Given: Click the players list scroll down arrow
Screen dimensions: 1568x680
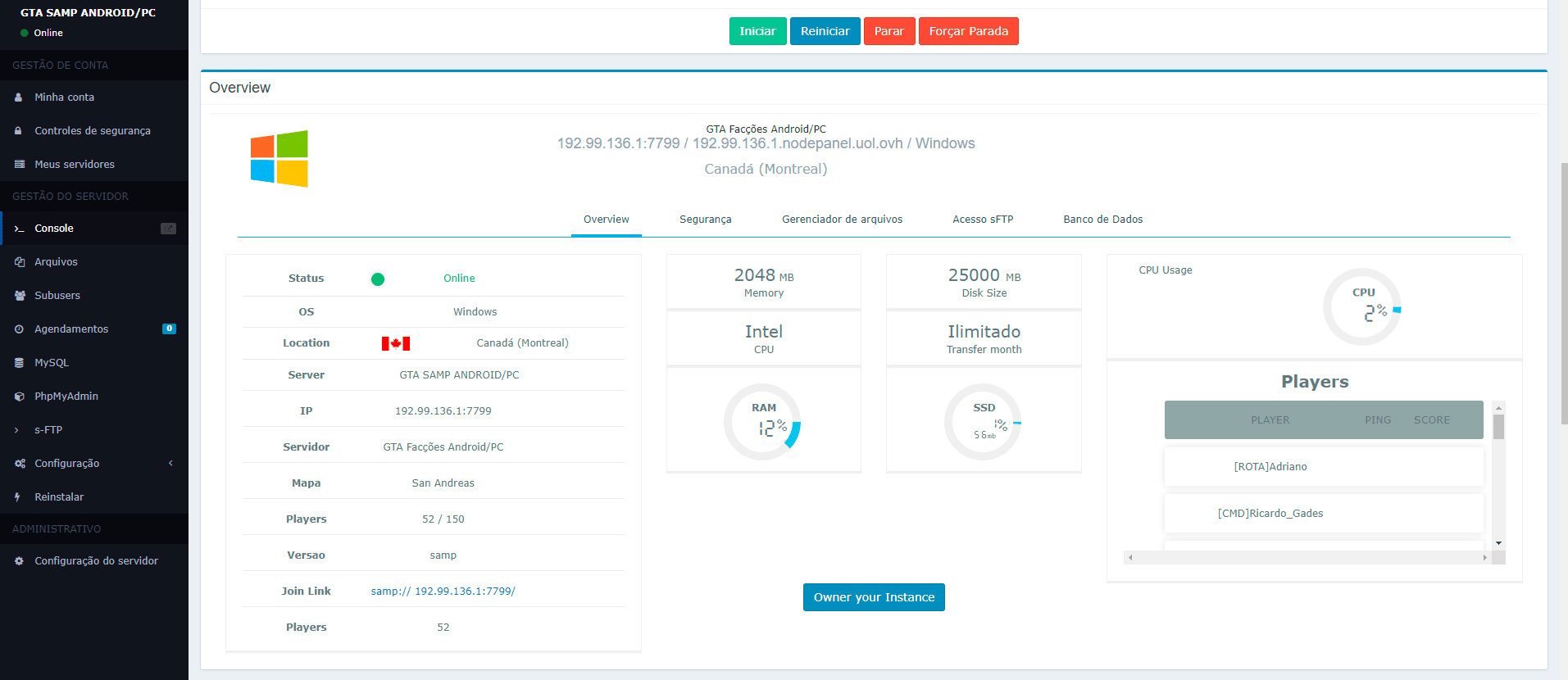Looking at the screenshot, I should (x=1498, y=543).
